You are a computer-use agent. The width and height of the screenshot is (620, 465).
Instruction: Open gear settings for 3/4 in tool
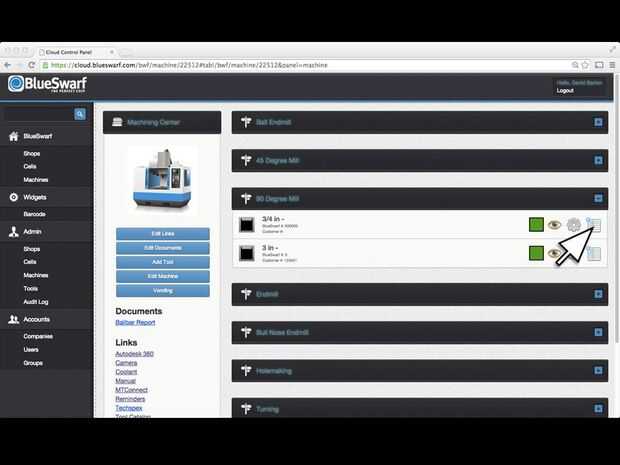[x=573, y=225]
